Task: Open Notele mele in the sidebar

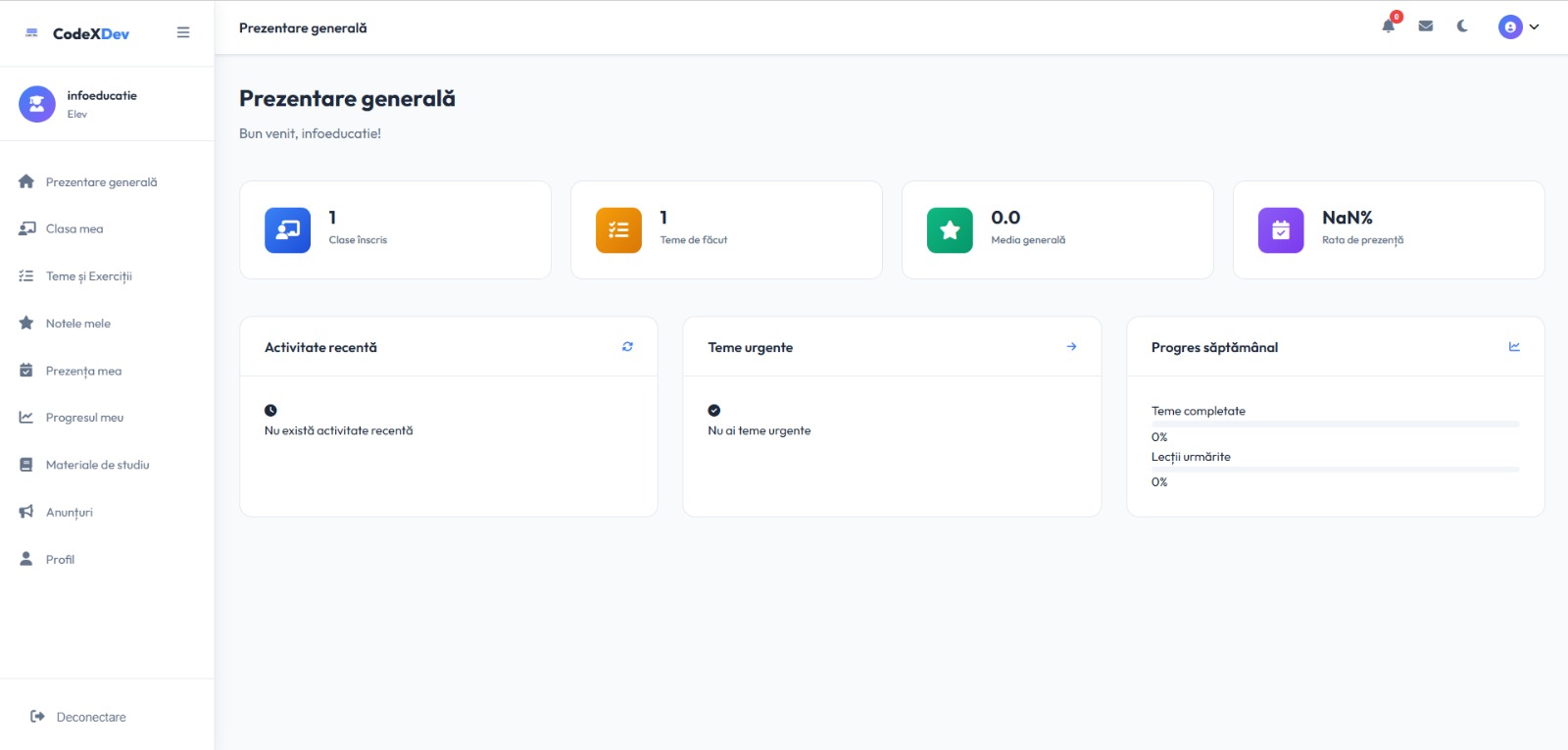Action: tap(107, 324)
